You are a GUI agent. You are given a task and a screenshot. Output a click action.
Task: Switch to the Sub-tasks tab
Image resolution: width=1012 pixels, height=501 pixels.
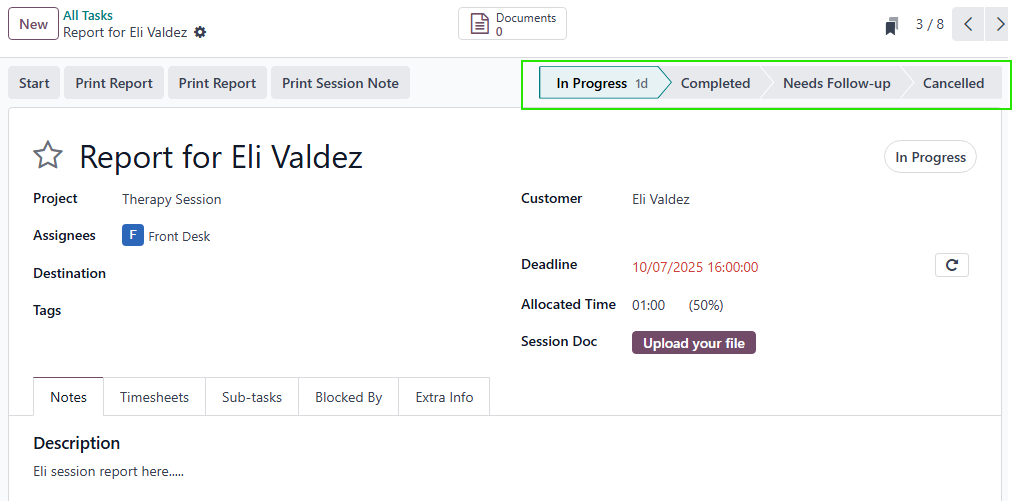pyautogui.click(x=252, y=397)
